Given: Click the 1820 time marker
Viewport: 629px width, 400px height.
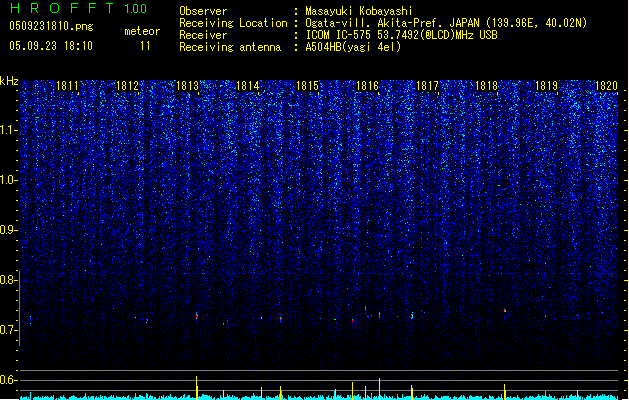Looking at the screenshot, I should (x=607, y=86).
